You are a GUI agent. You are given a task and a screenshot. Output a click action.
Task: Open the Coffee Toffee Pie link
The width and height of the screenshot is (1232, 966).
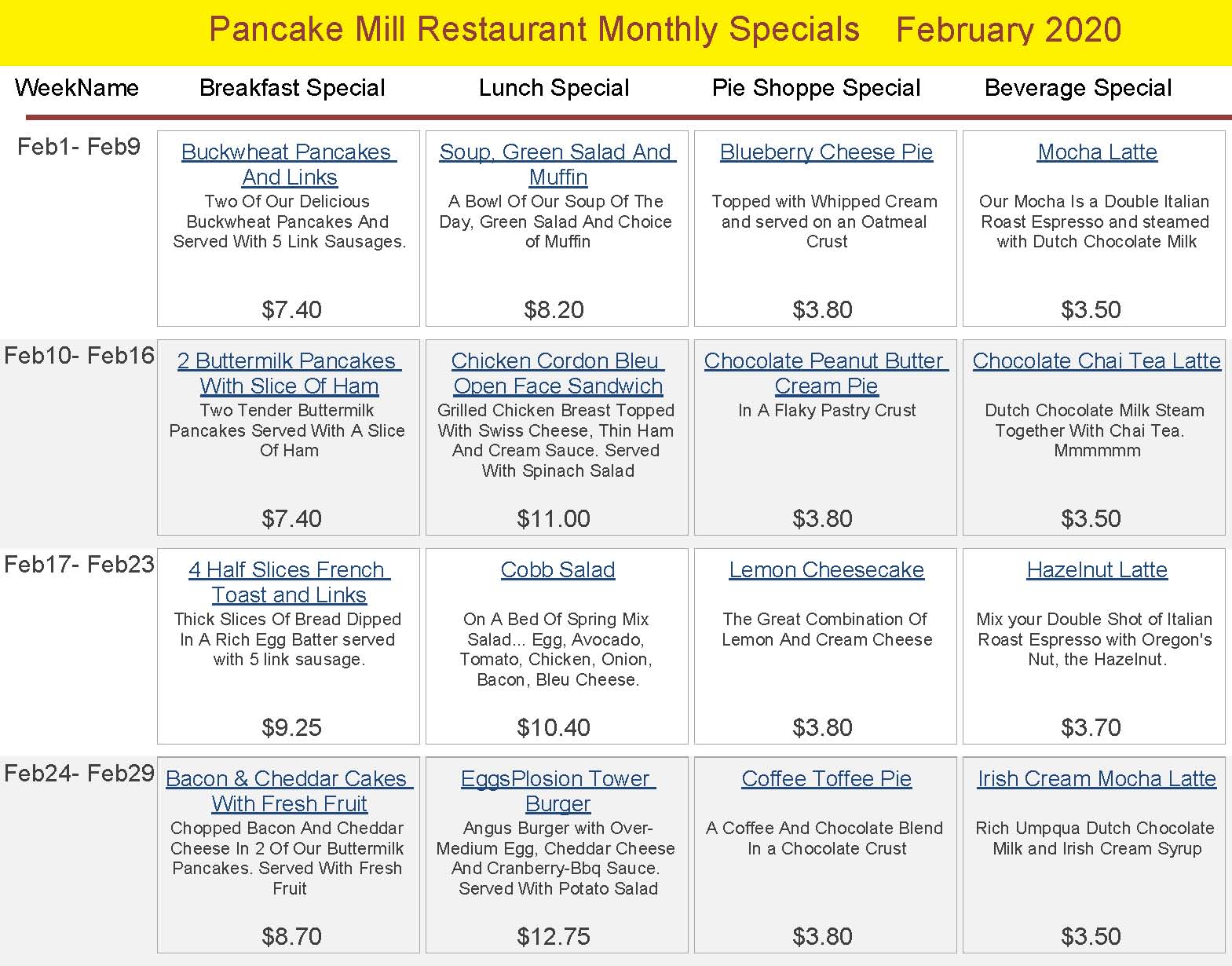click(x=826, y=778)
